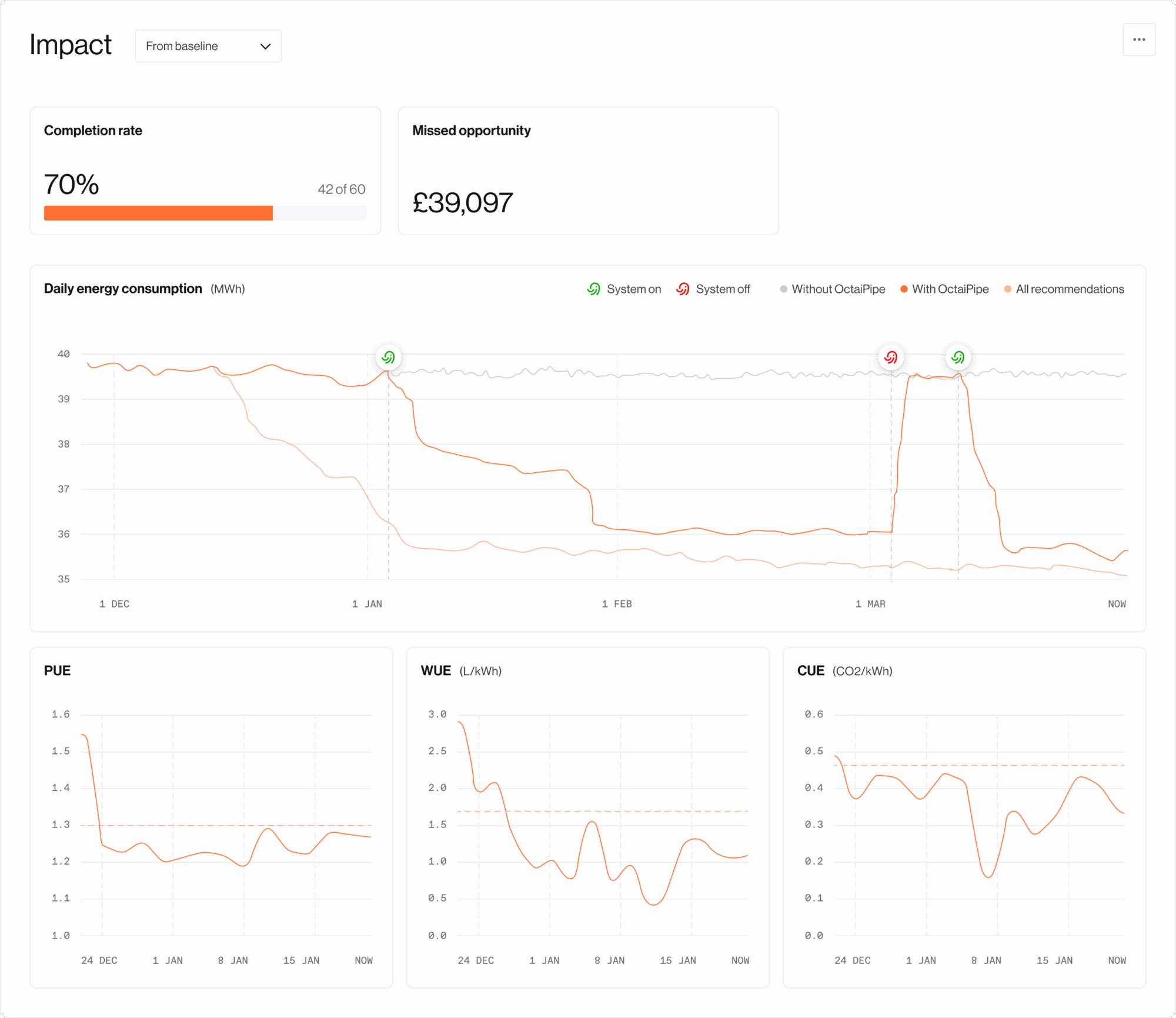Click the first green System on chart marker

pyautogui.click(x=388, y=357)
